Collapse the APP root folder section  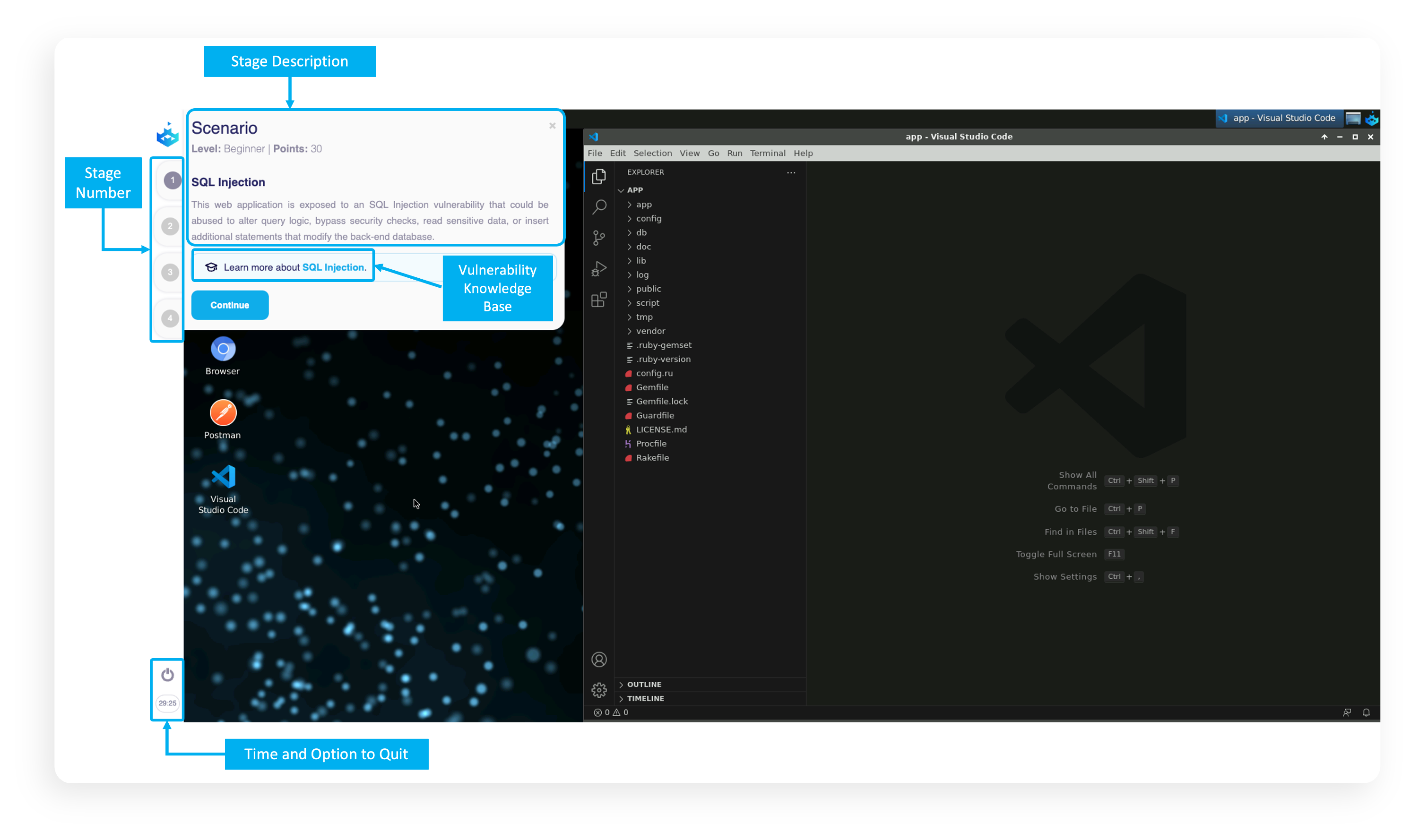tap(710, 190)
